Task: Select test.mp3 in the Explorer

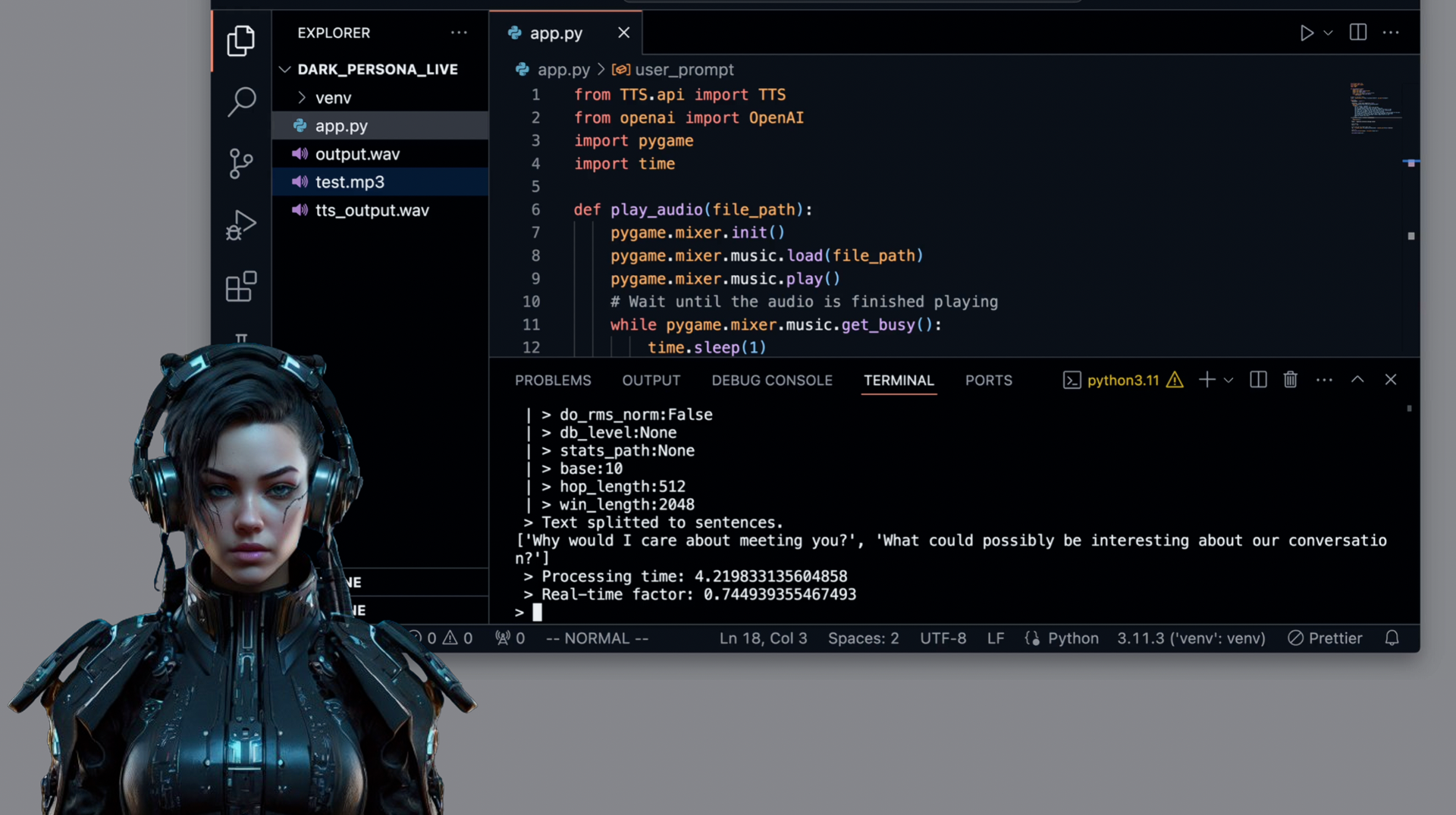Action: tap(350, 182)
